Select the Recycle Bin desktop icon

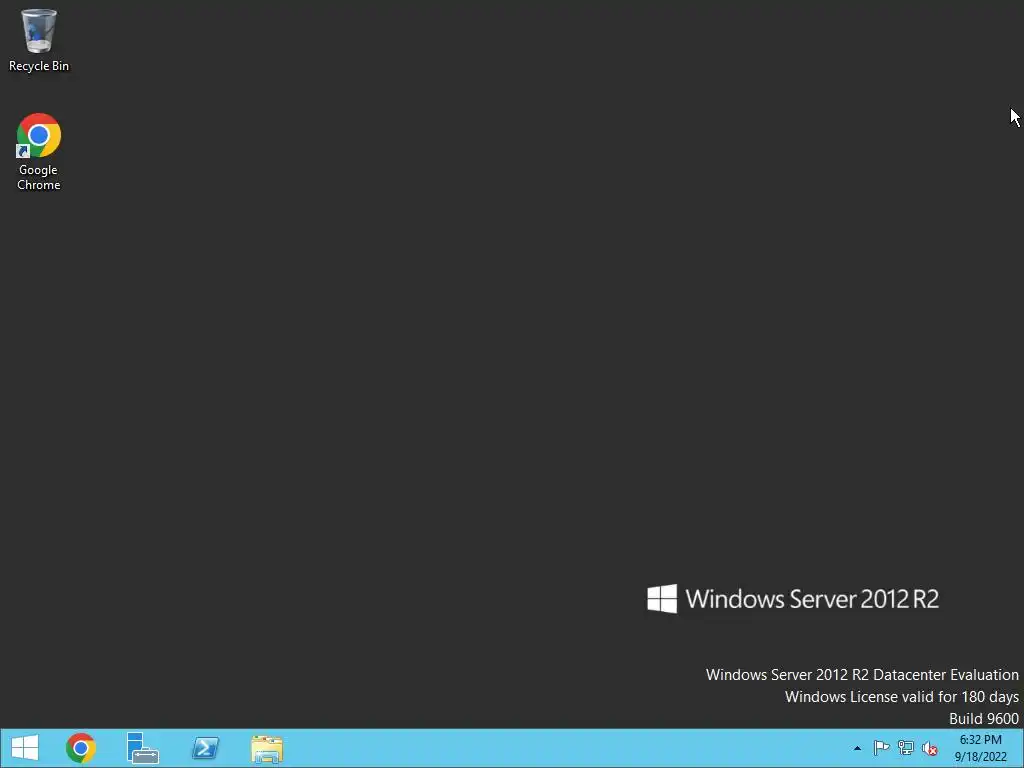coord(39,39)
